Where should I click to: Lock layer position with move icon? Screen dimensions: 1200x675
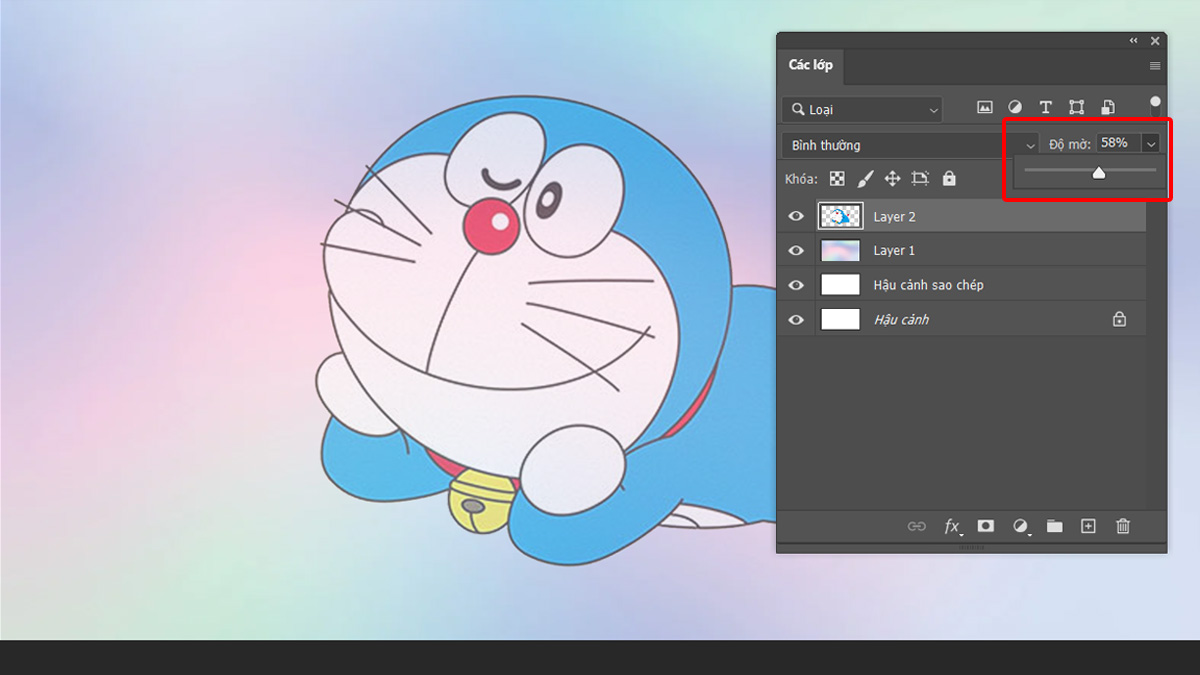(x=893, y=179)
